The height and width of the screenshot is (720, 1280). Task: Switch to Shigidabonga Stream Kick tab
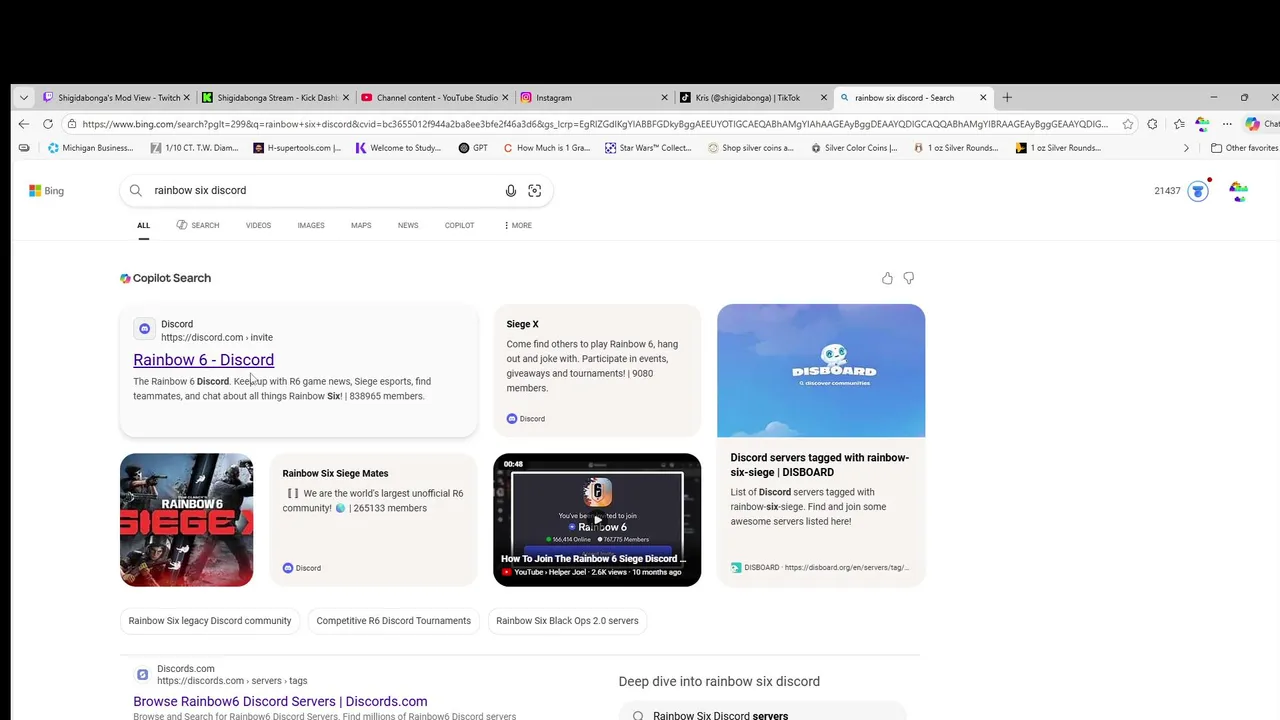(x=275, y=98)
